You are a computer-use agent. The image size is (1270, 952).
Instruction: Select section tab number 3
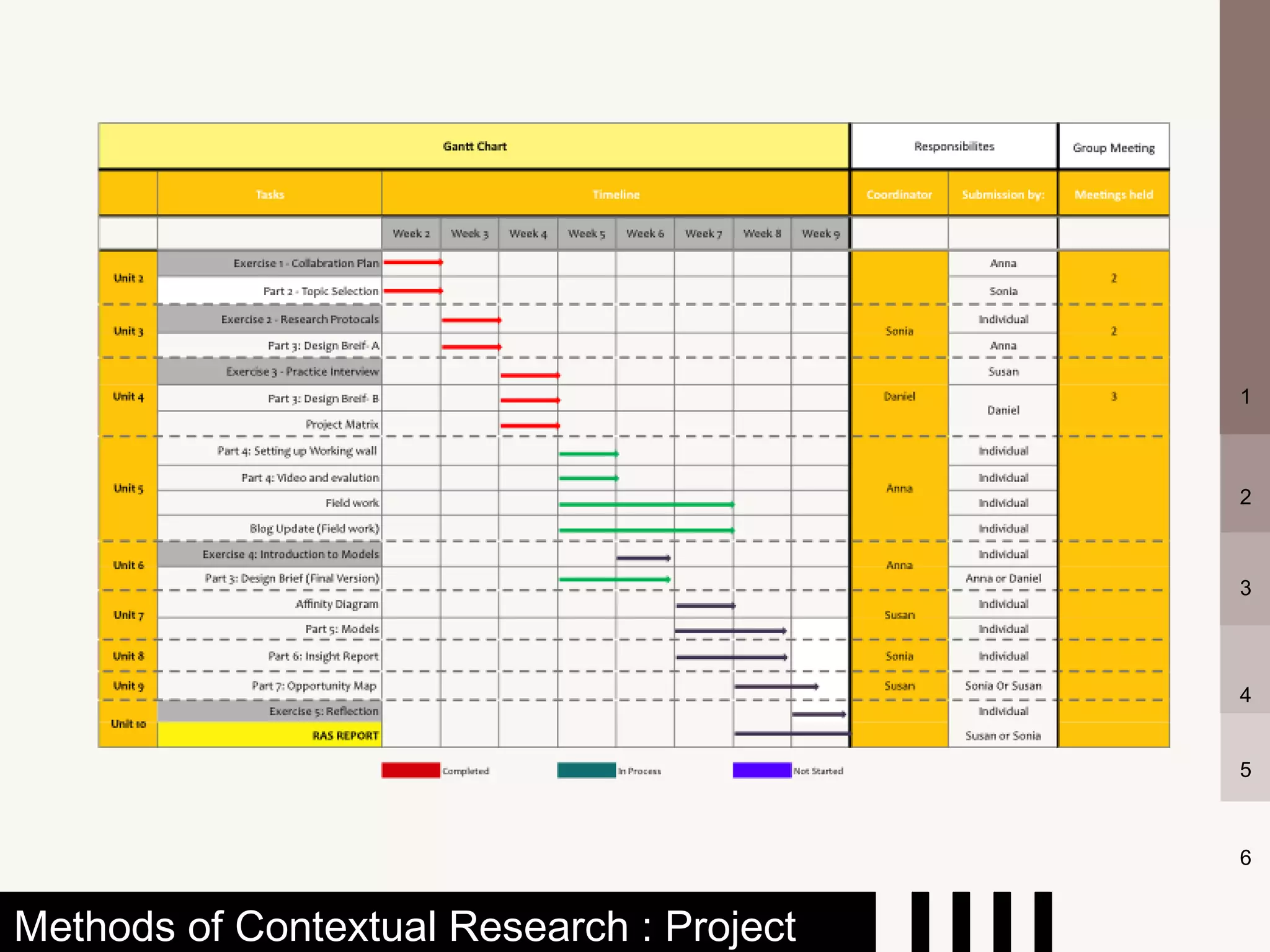pos(1245,579)
